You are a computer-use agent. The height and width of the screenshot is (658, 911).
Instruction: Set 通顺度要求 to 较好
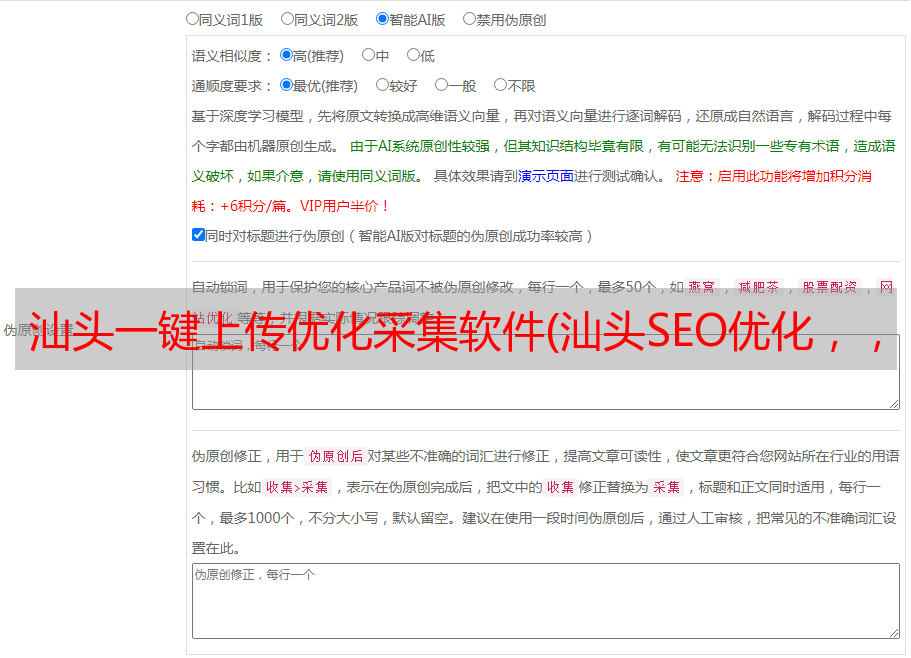tap(382, 85)
